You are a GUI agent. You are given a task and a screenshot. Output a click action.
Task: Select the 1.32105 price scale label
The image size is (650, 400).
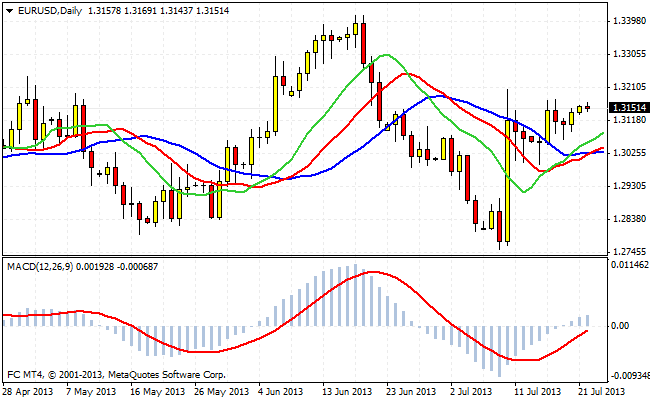click(x=629, y=87)
